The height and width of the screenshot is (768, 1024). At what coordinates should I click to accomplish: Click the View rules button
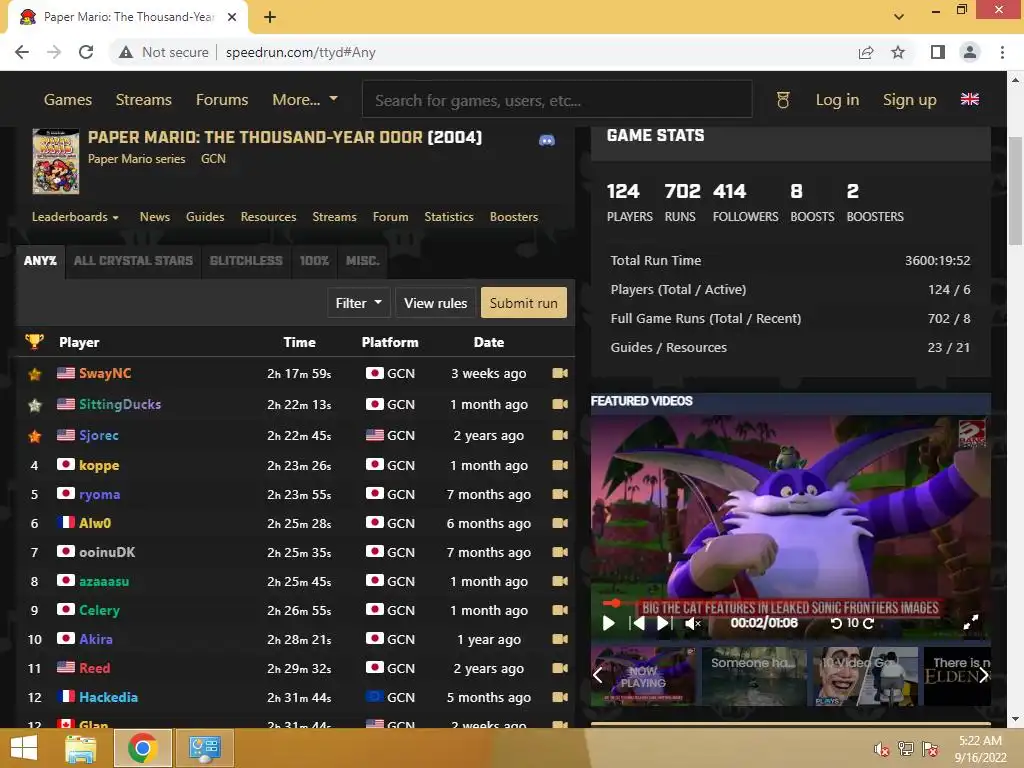436,303
